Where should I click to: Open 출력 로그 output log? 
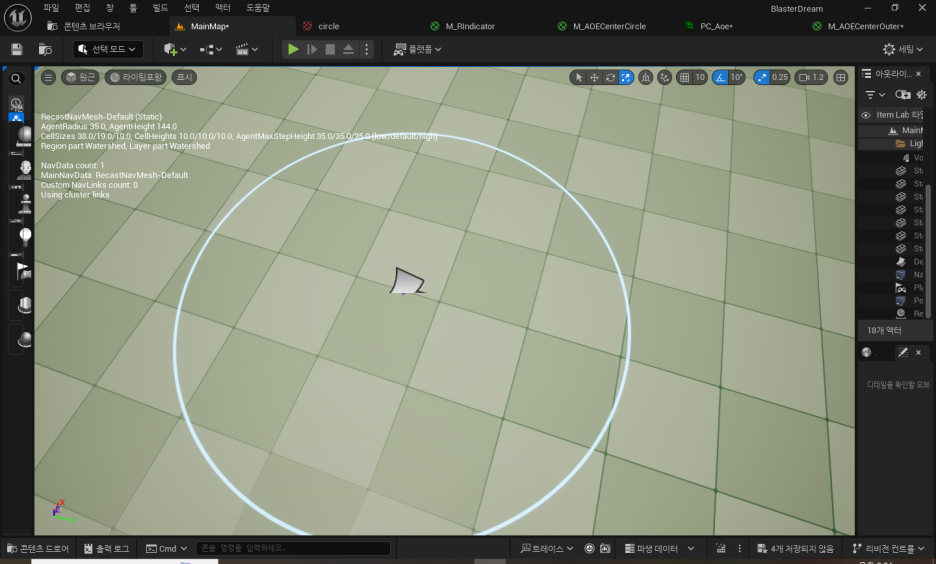coord(107,548)
